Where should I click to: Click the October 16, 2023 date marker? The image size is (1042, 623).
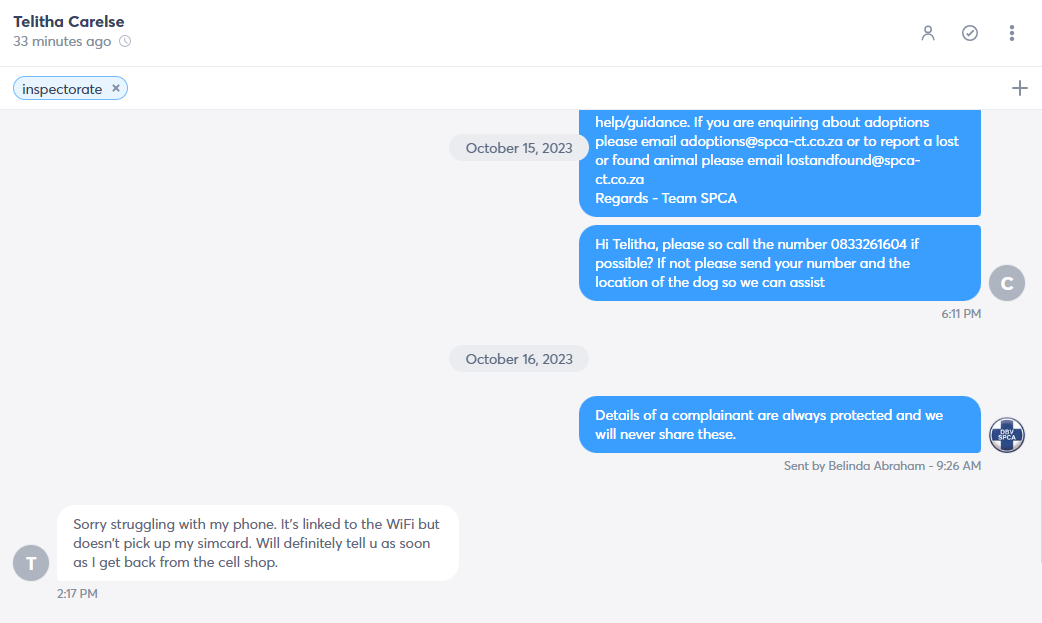point(519,359)
